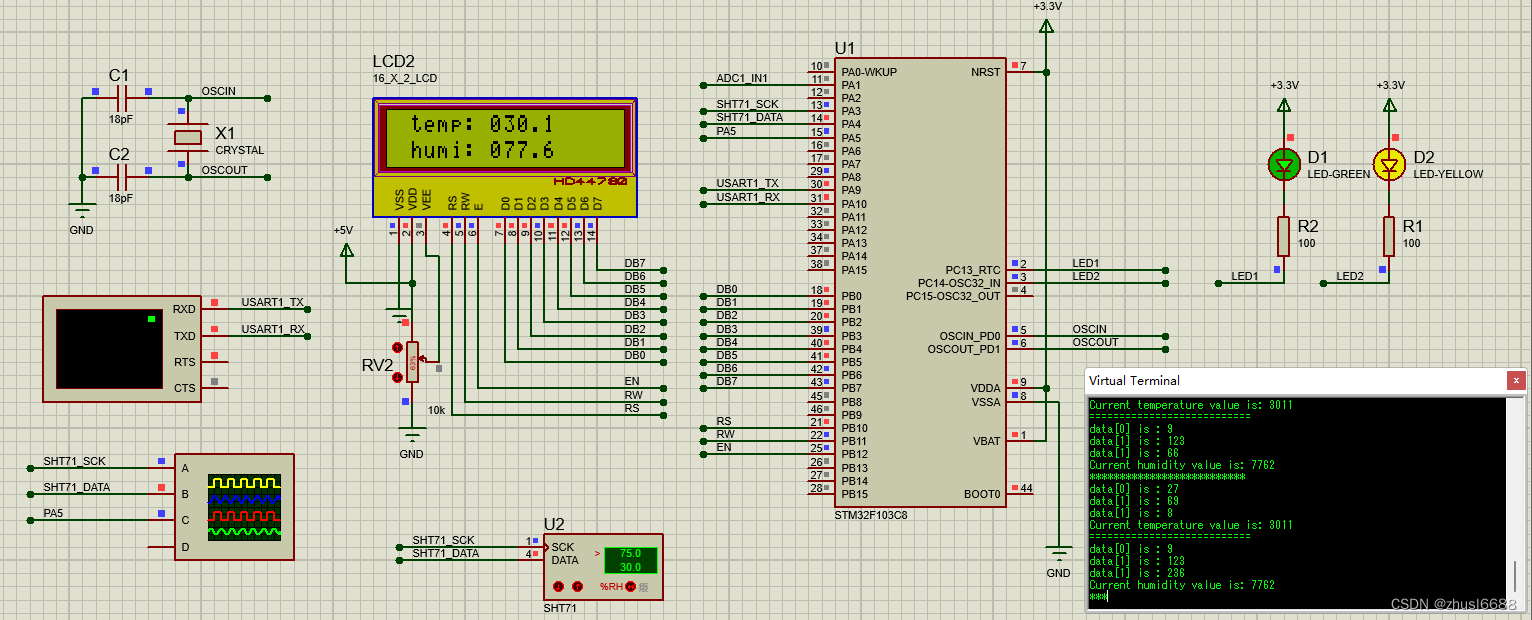This screenshot has width=1532, height=620.
Task: Click the green LED D1
Action: tap(1283, 163)
